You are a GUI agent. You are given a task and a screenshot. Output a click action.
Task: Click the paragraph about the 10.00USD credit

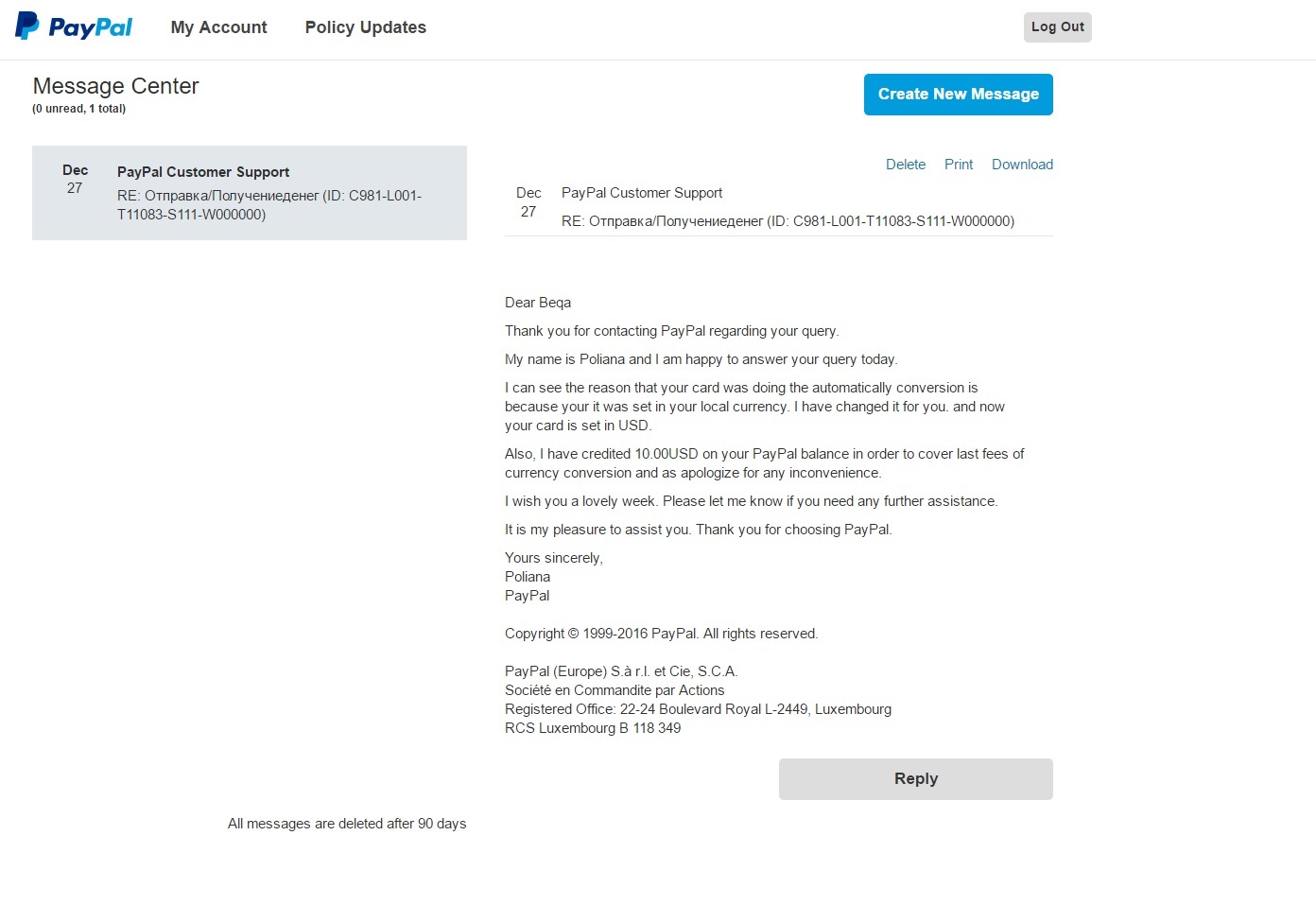(764, 463)
